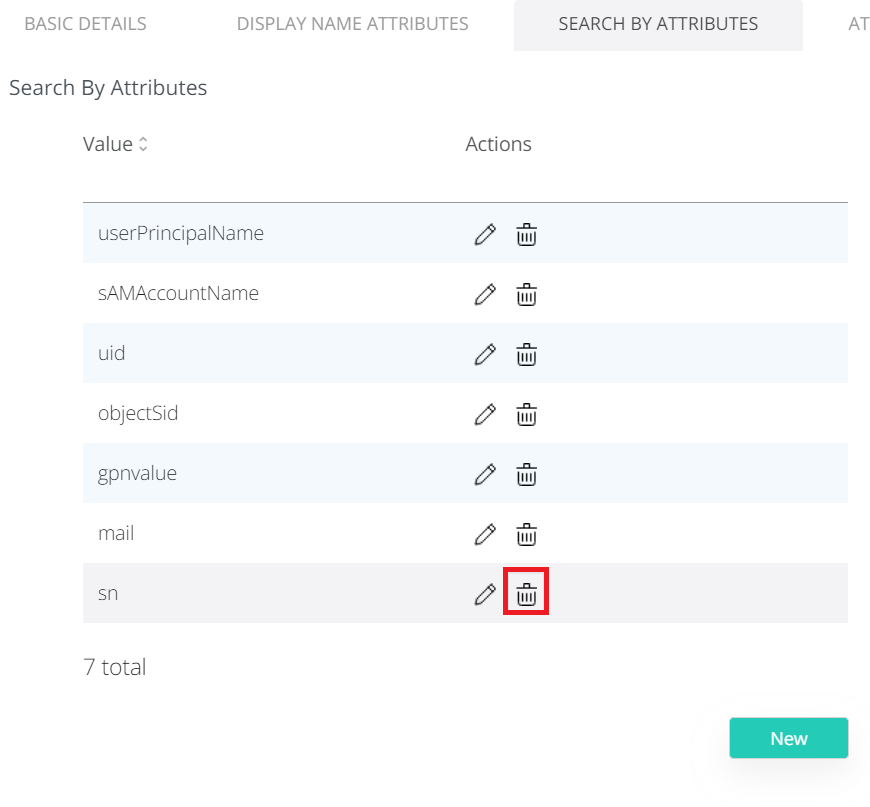Open the Display Name Attributes tab
This screenshot has height=807, width=870.
pos(352,24)
